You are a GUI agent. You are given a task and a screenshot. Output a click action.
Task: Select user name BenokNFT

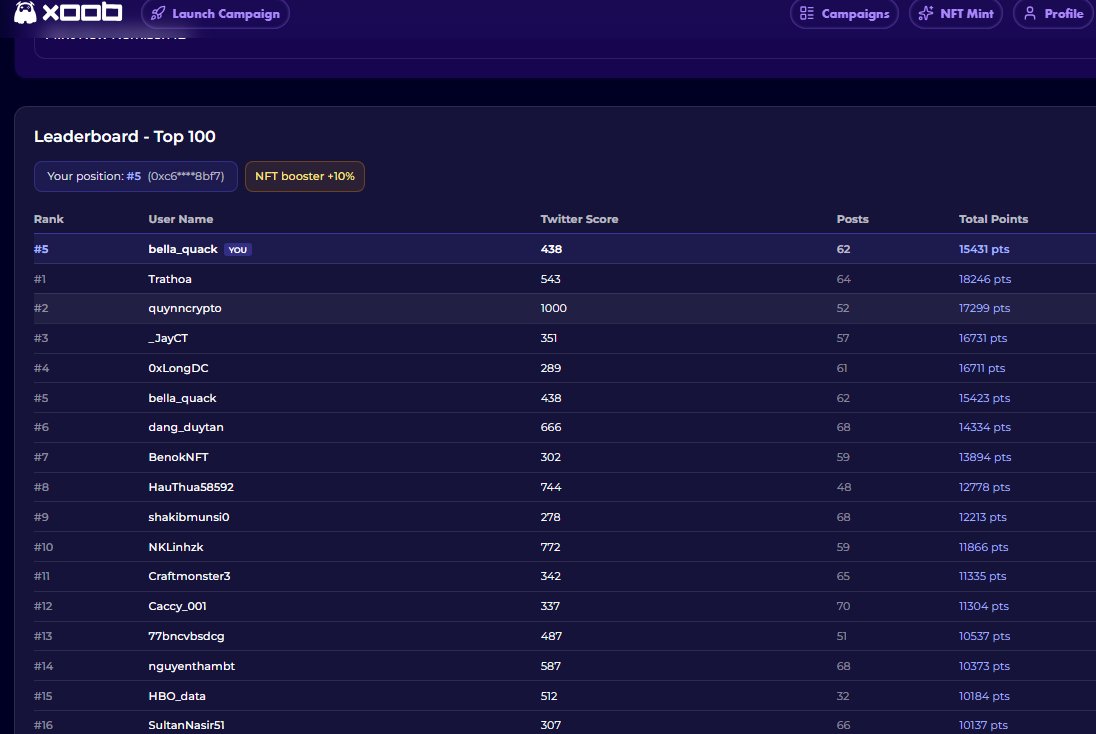[x=178, y=457]
